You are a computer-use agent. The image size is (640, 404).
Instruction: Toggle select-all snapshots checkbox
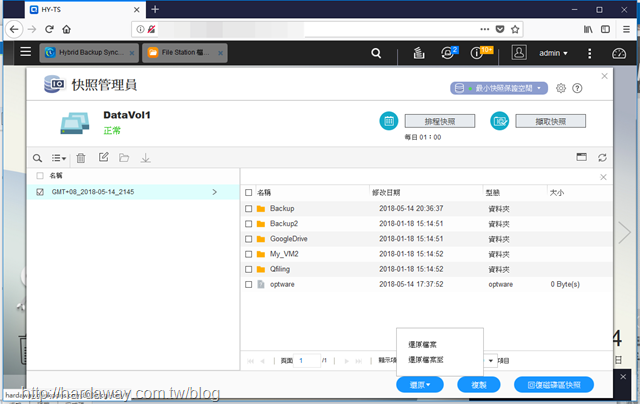(x=40, y=176)
